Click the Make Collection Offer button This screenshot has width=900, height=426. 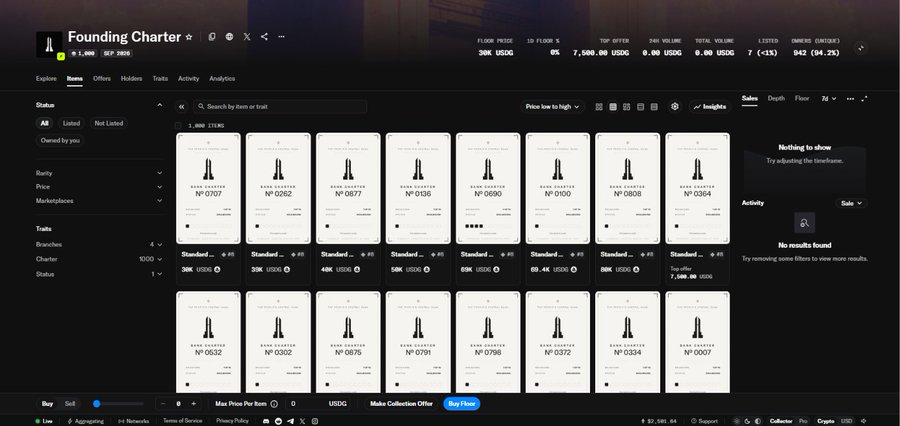(401, 404)
